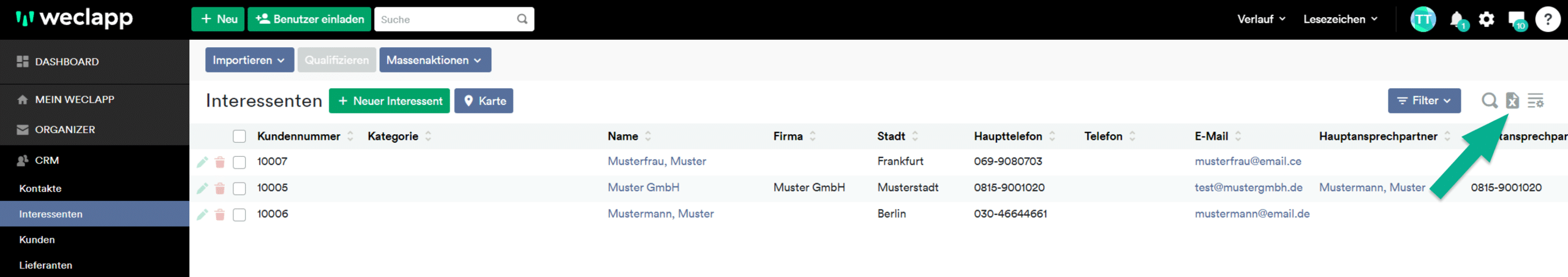Expand the Filter dropdown
Screen dimensions: 1568x277
pos(1423,101)
